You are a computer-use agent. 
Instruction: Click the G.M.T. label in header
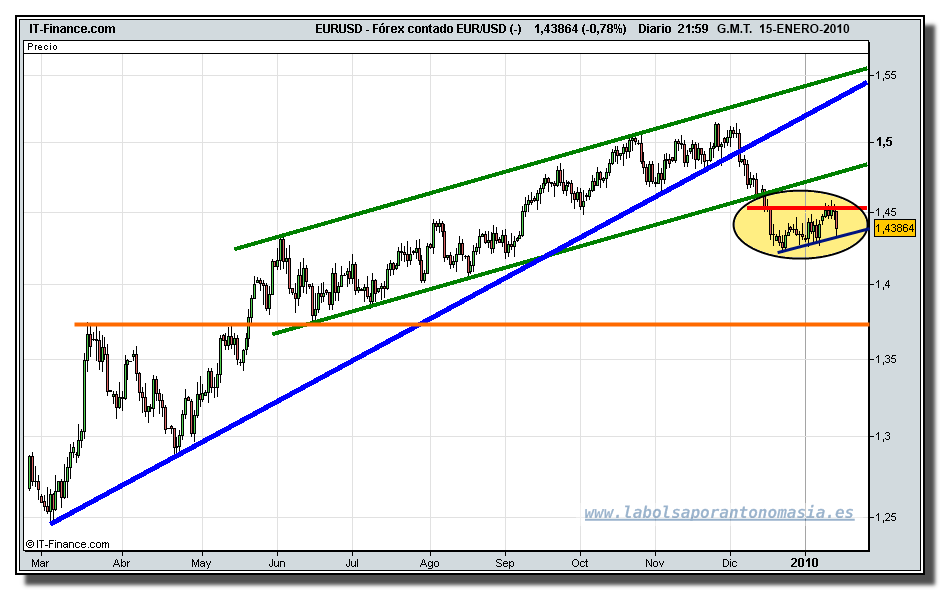coord(734,29)
